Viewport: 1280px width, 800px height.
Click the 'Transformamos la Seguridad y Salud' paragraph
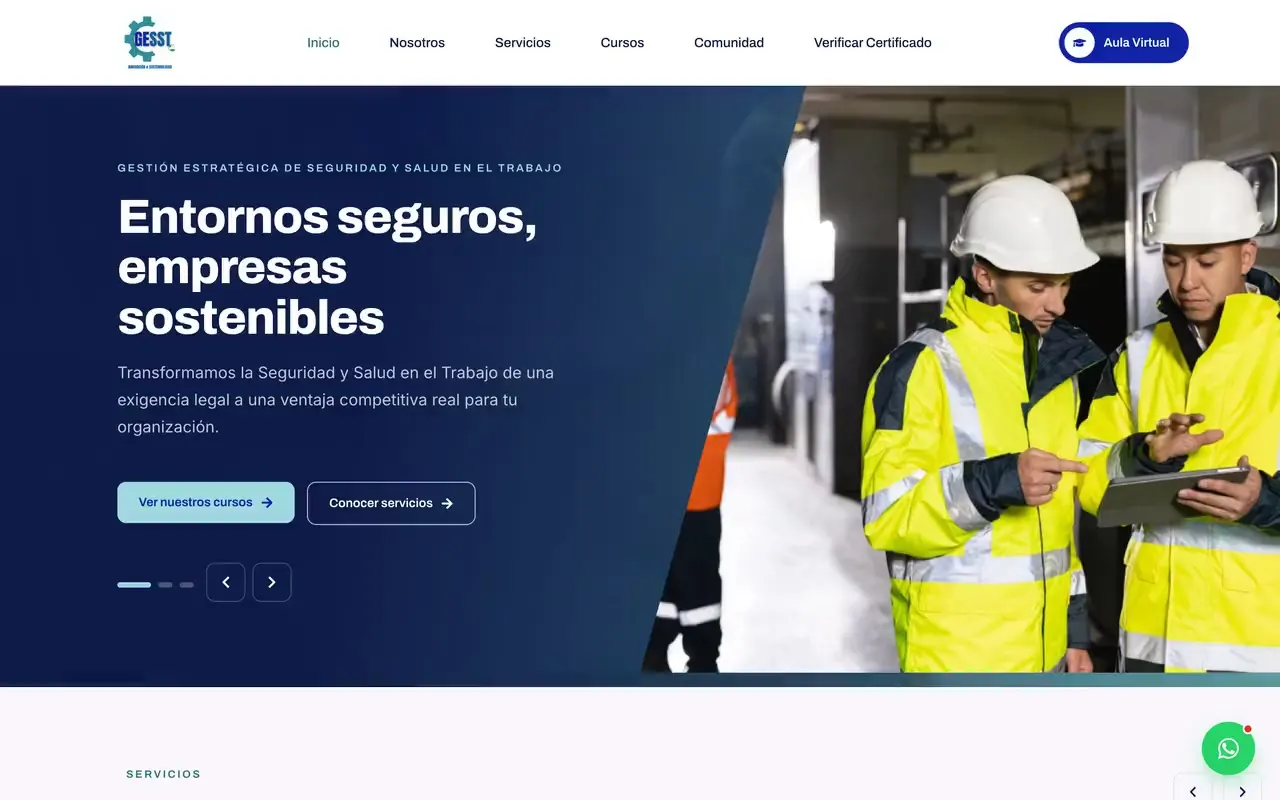(336, 400)
